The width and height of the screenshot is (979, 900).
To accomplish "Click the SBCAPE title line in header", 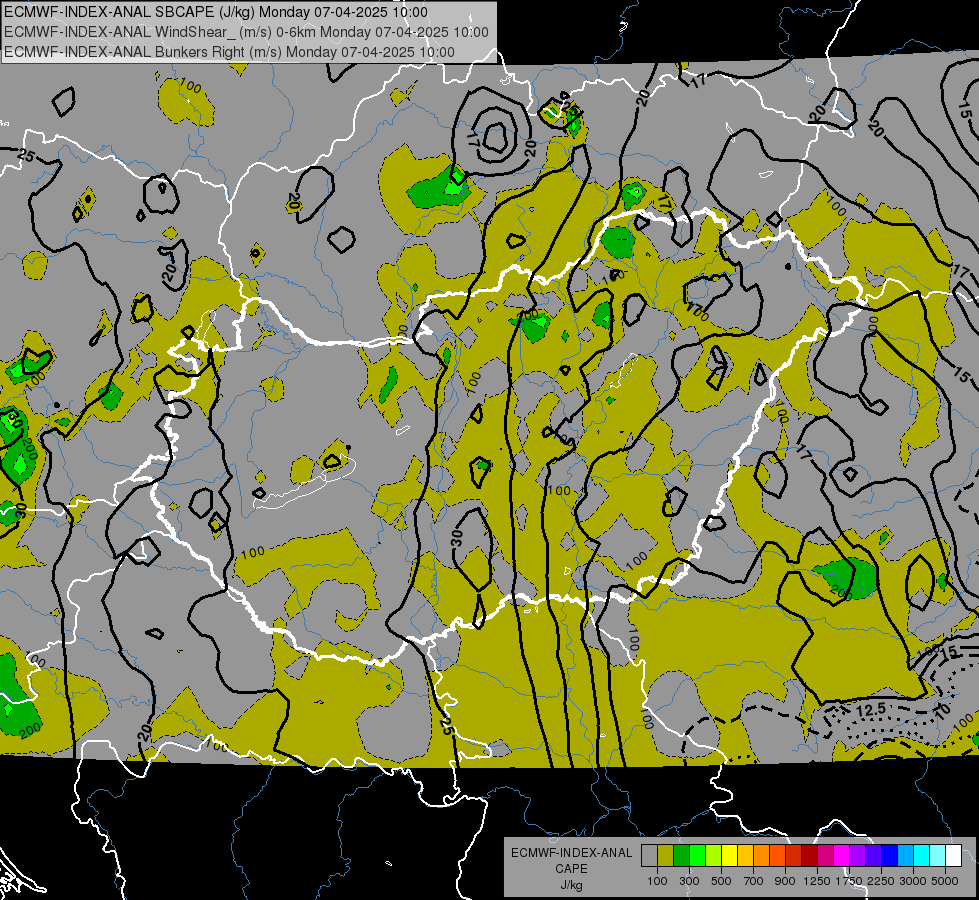I will coord(216,12).
